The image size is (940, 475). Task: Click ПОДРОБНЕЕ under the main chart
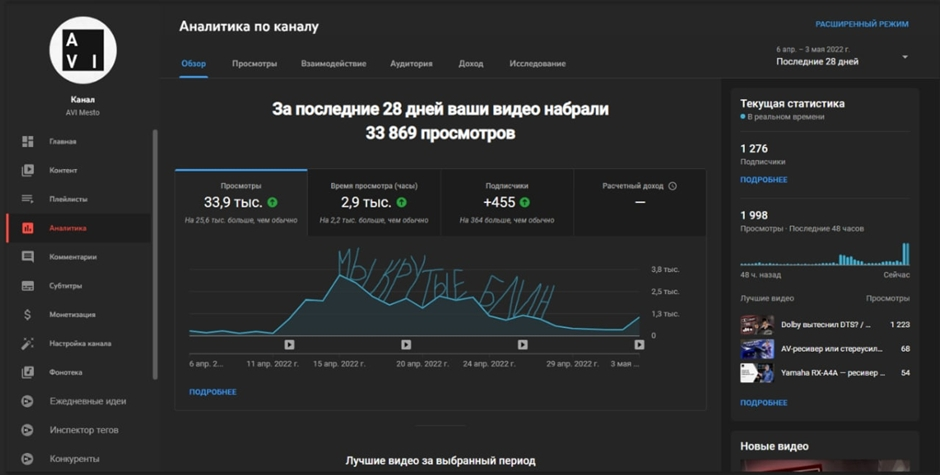(x=213, y=392)
